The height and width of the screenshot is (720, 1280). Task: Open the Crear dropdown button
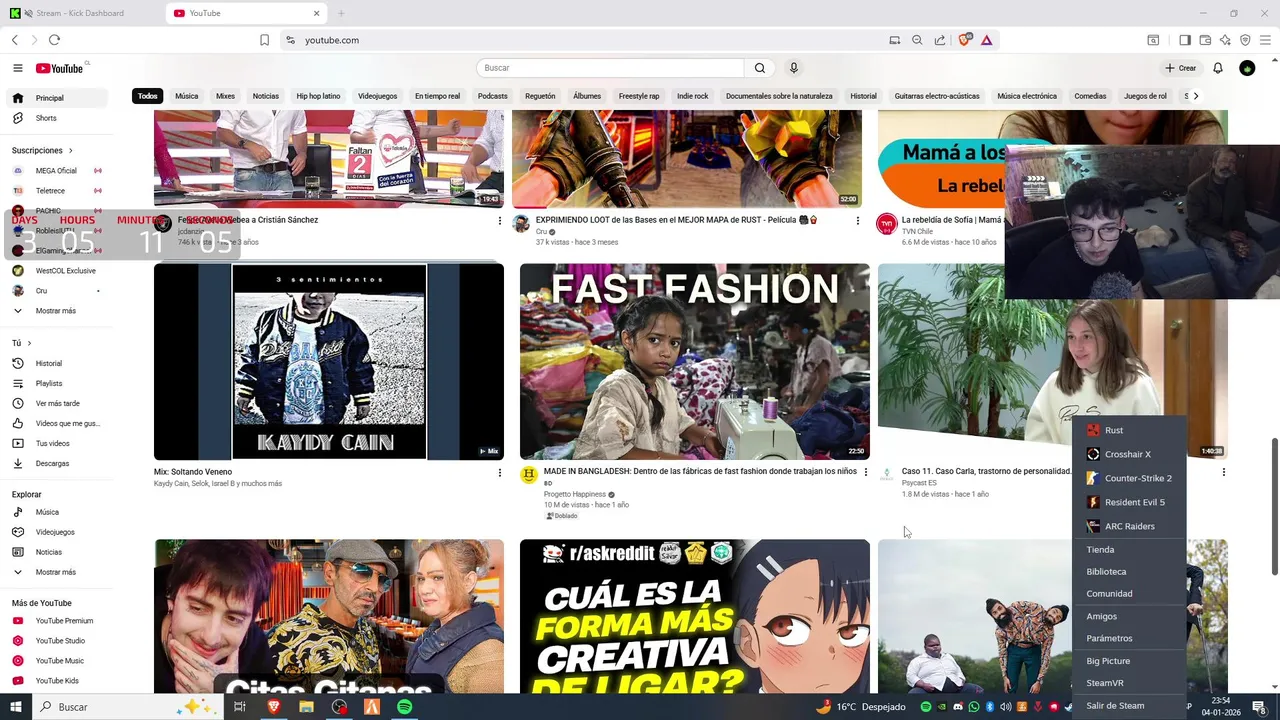pyautogui.click(x=1181, y=68)
